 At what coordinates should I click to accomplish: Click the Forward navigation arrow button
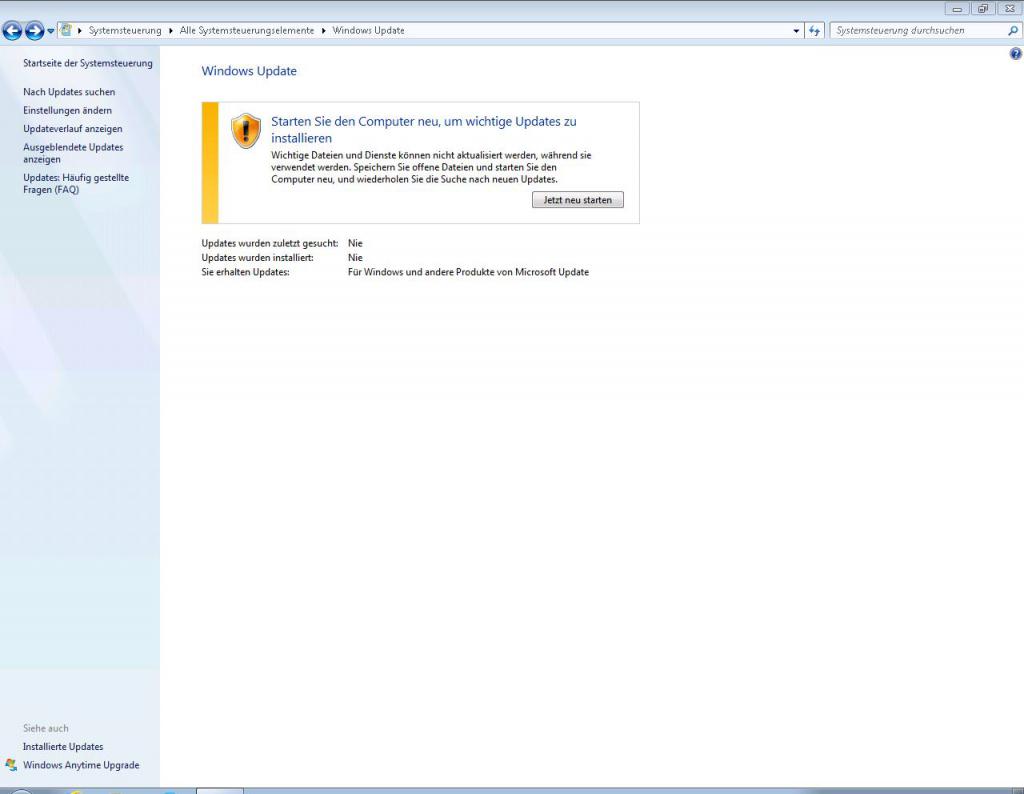(x=34, y=30)
